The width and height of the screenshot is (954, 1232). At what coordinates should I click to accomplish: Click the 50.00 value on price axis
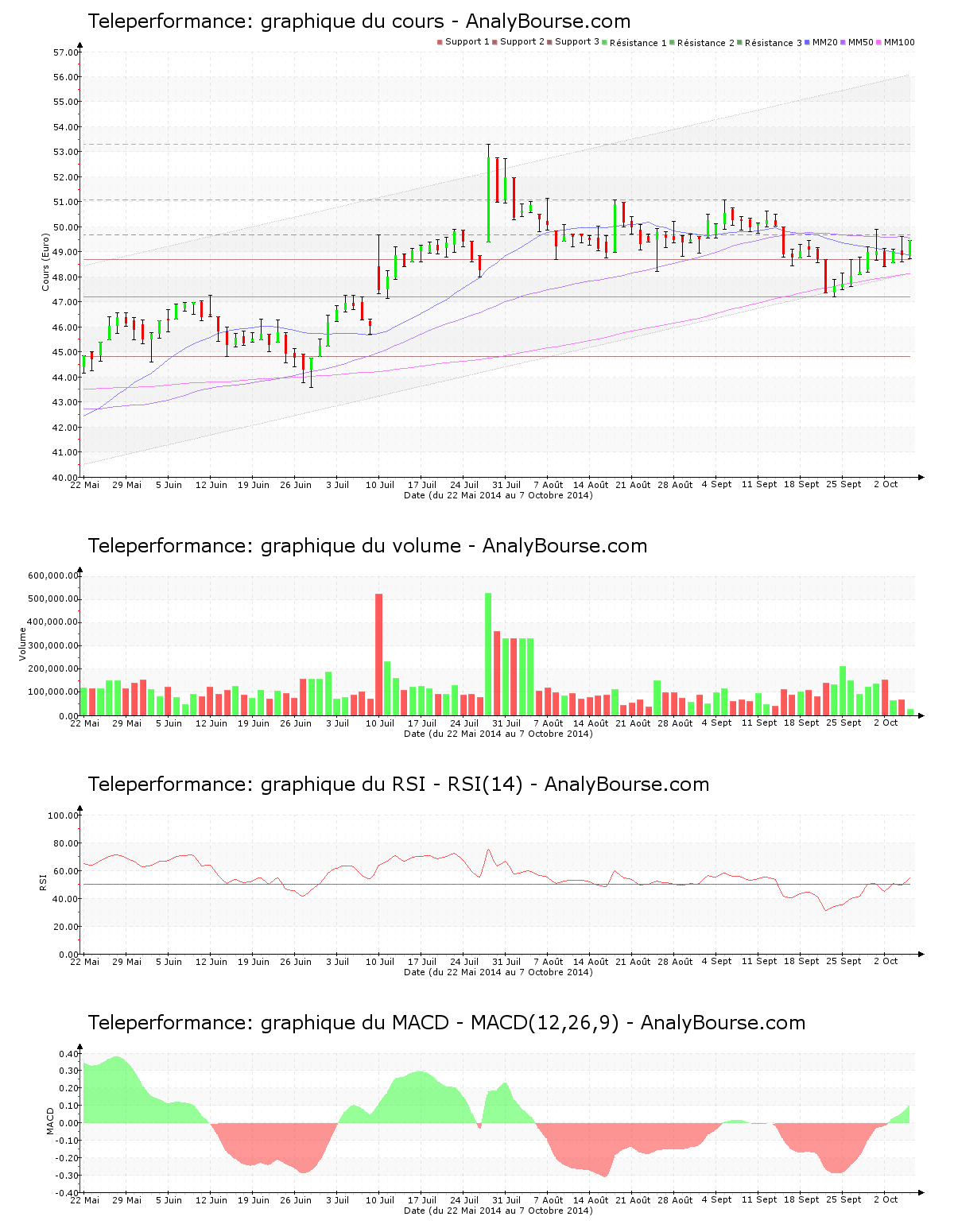[65, 227]
